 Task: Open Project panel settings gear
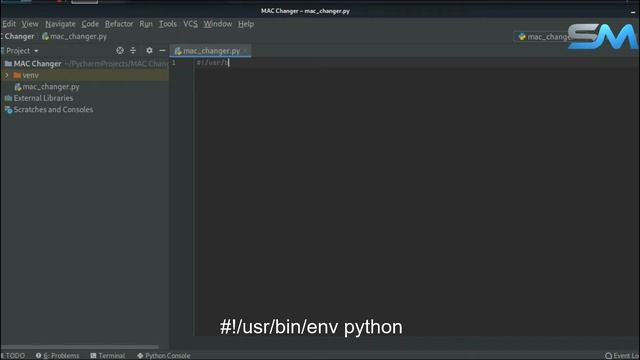[149, 50]
